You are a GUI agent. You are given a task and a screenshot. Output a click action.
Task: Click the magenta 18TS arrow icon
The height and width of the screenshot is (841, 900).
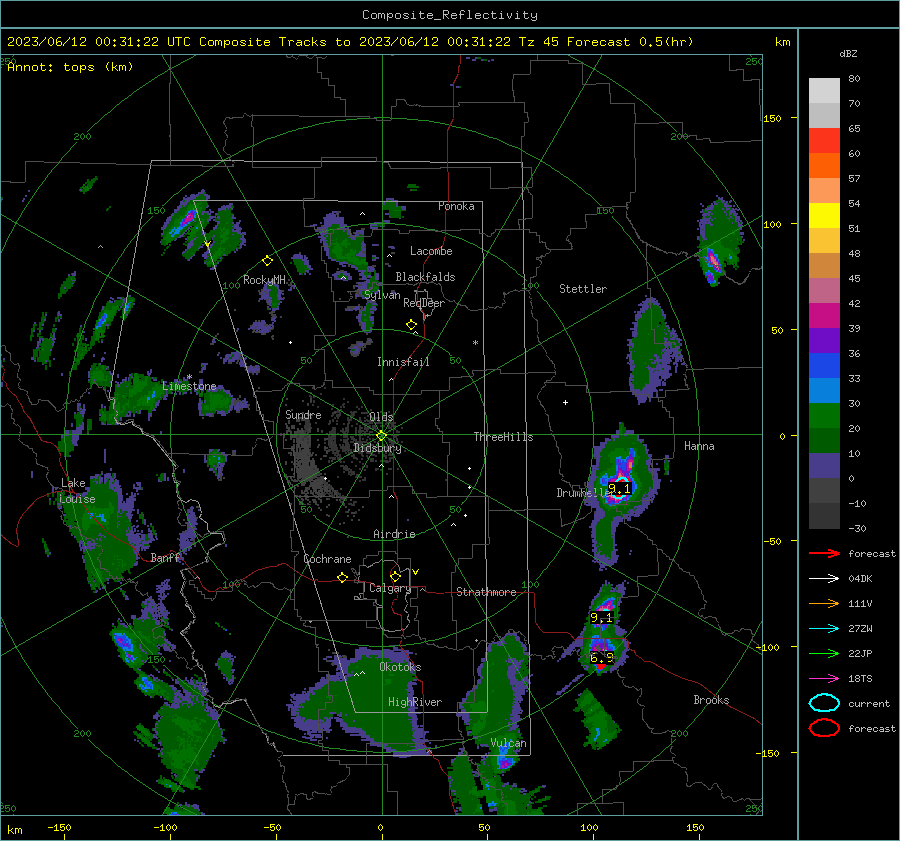pos(824,679)
